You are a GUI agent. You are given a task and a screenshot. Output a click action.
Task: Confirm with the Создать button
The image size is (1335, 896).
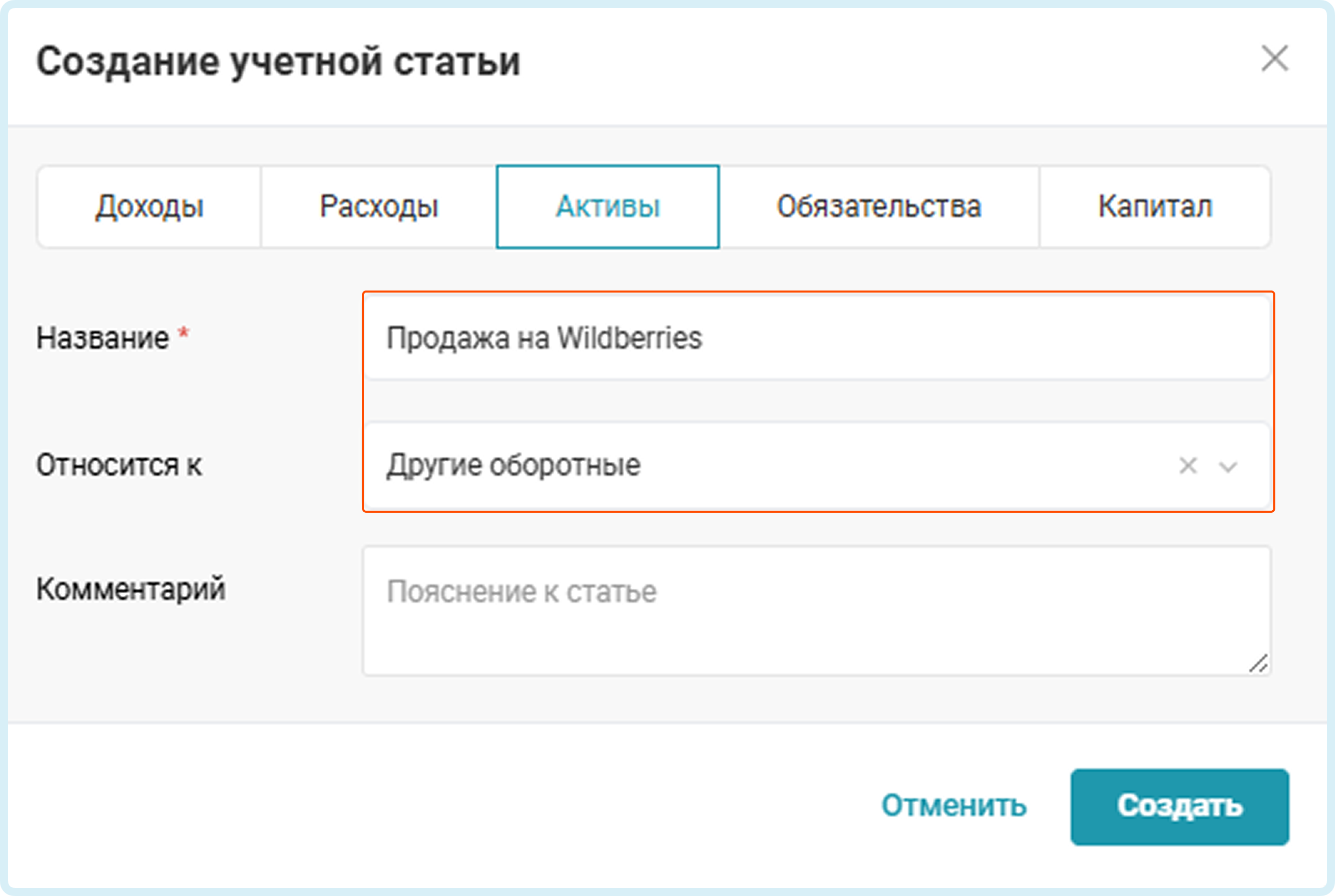[x=1179, y=807]
